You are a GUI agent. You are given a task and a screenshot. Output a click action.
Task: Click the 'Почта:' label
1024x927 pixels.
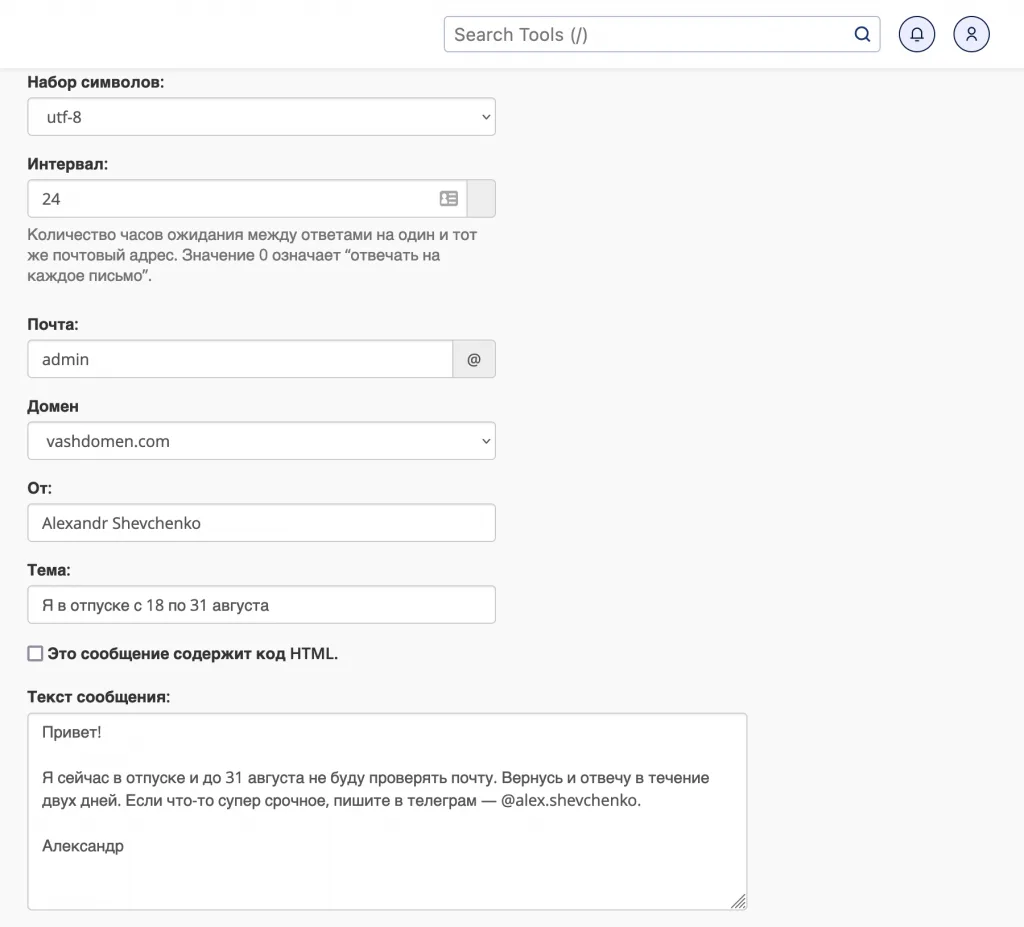pyautogui.click(x=53, y=325)
